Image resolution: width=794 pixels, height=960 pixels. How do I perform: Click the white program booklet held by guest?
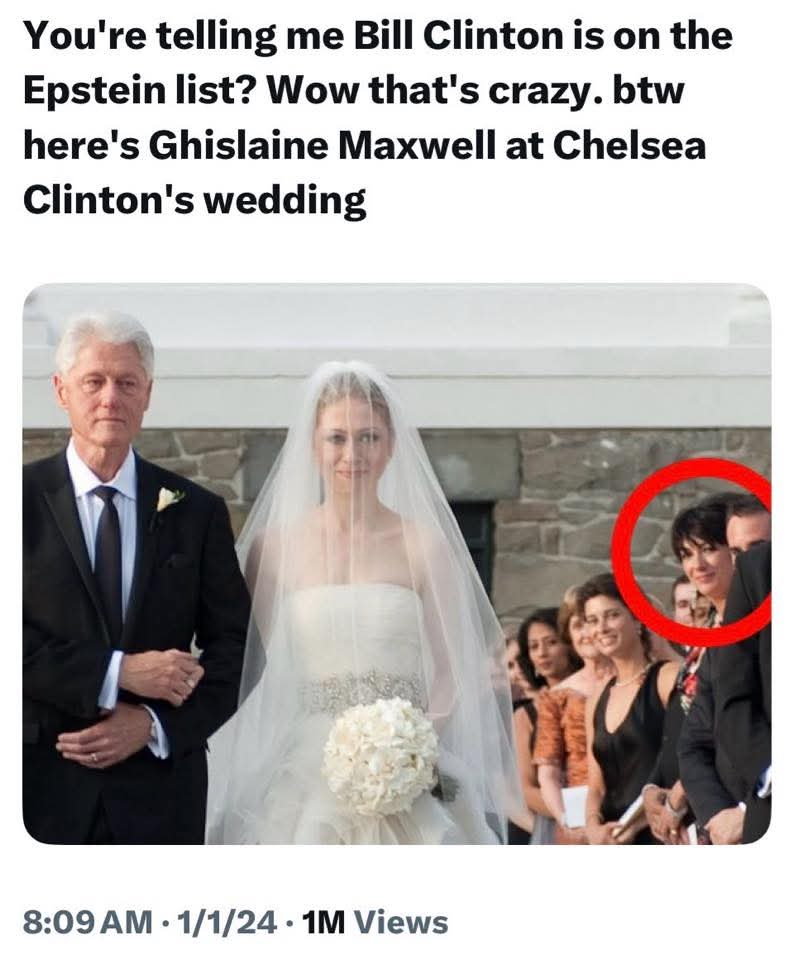574,806
